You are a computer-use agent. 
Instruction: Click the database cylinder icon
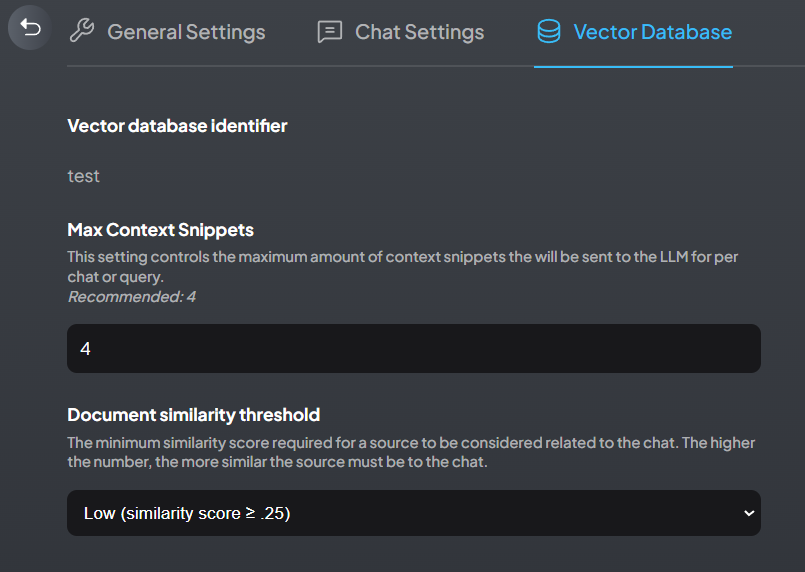pyautogui.click(x=548, y=32)
